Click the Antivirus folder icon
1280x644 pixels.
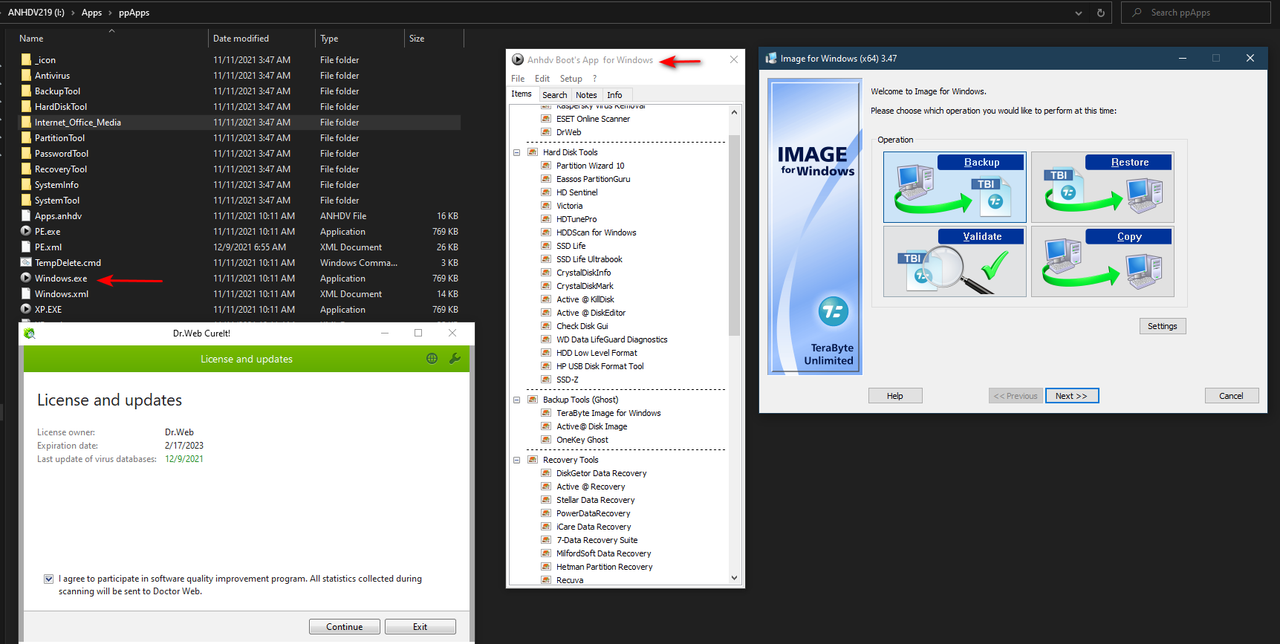coord(26,75)
